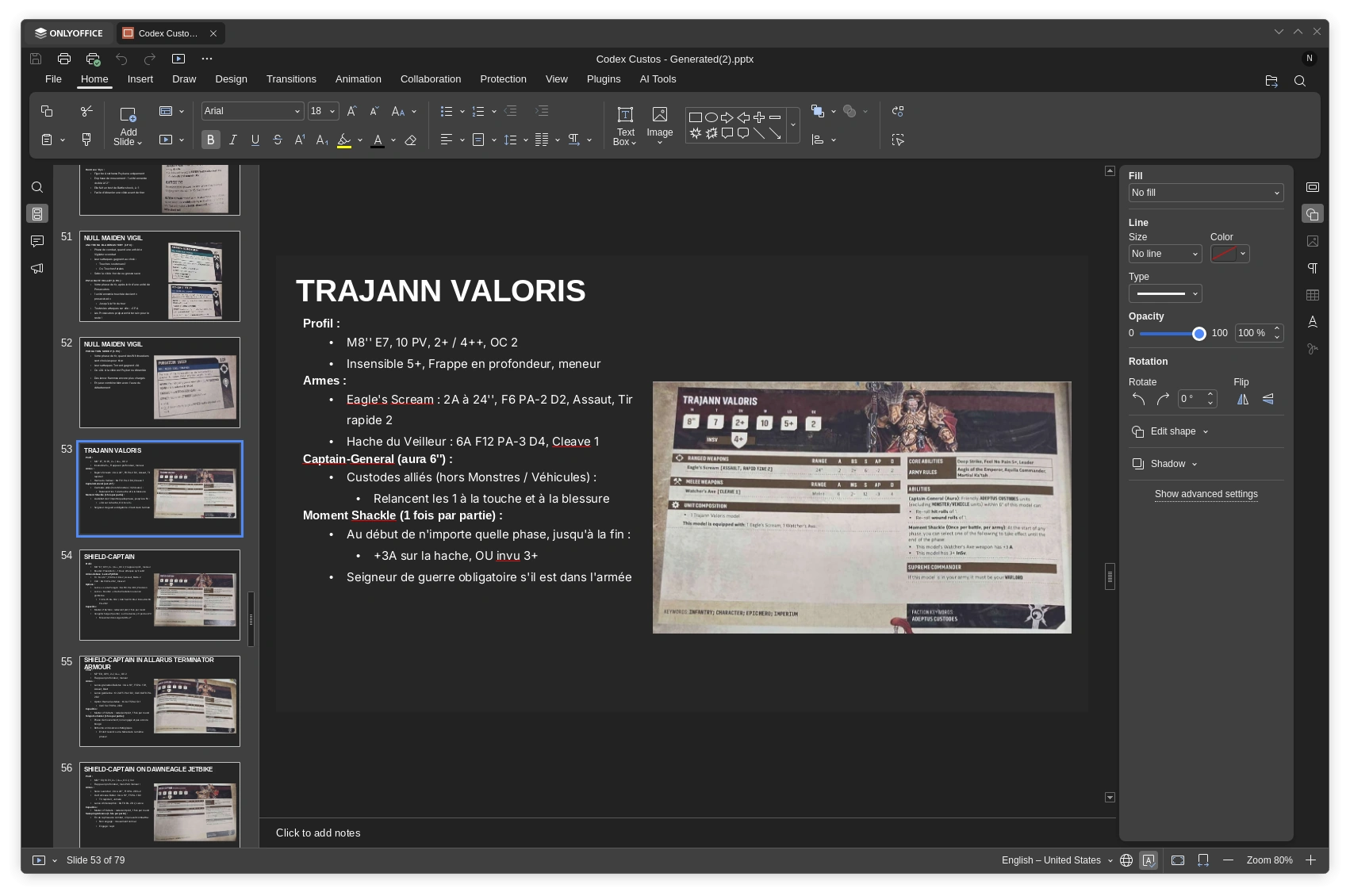Apply the yellow highlight color button
The height and width of the screenshot is (896, 1350).
(x=344, y=140)
